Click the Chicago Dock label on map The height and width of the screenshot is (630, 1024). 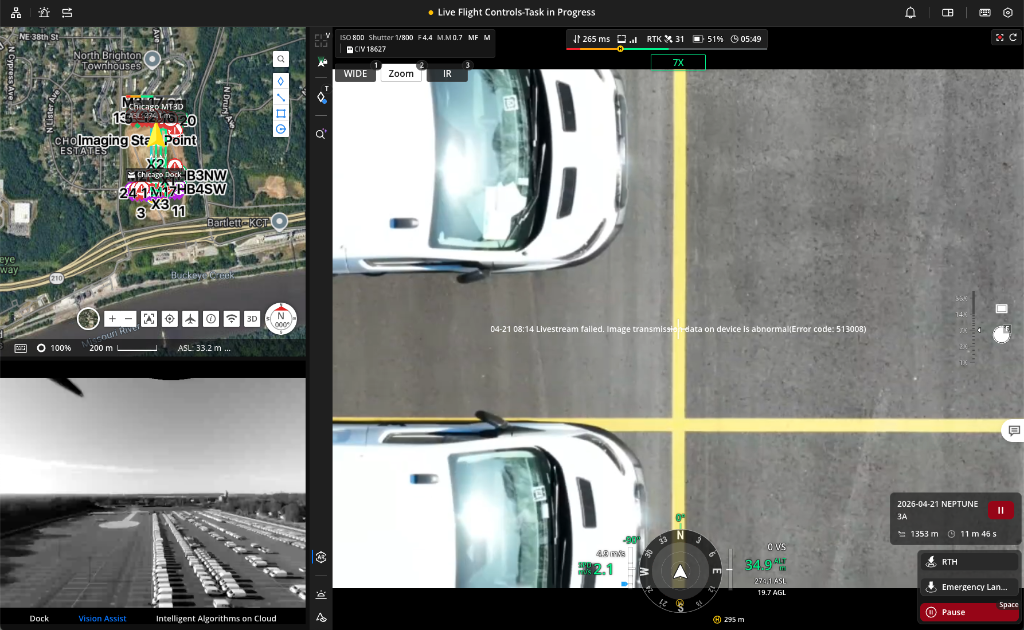[x=154, y=175]
